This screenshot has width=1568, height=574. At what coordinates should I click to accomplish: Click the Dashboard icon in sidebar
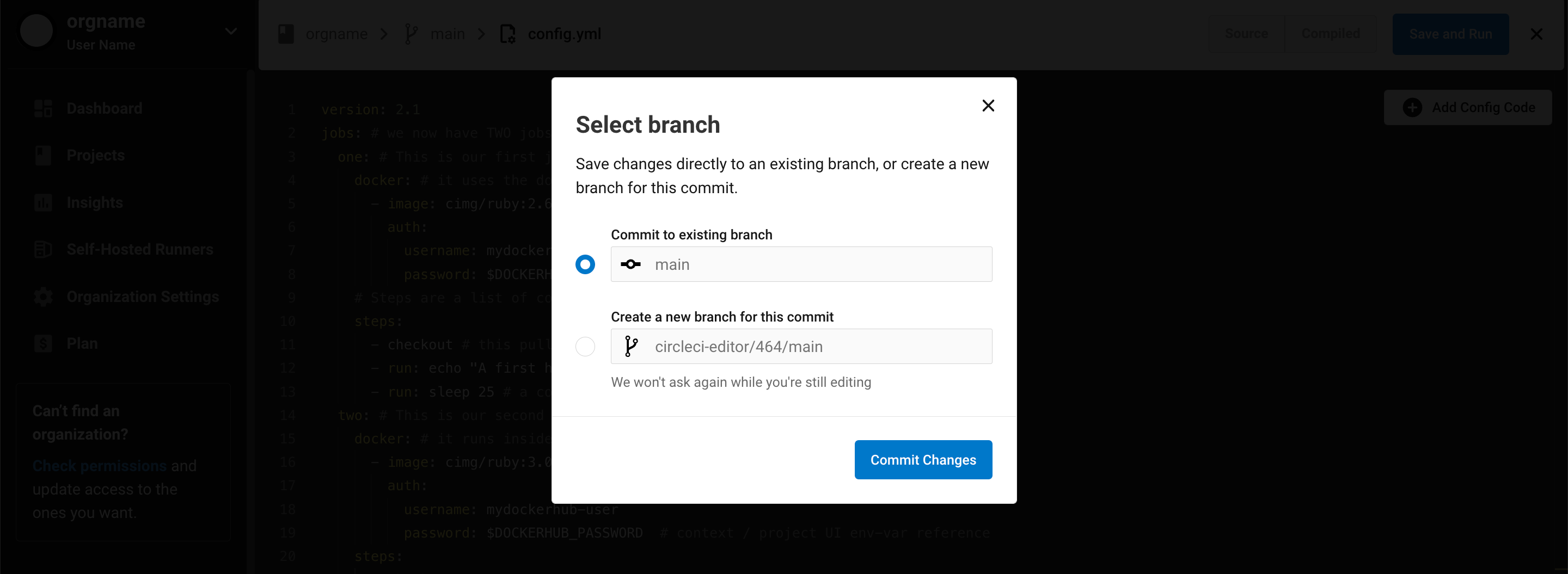pyautogui.click(x=43, y=108)
